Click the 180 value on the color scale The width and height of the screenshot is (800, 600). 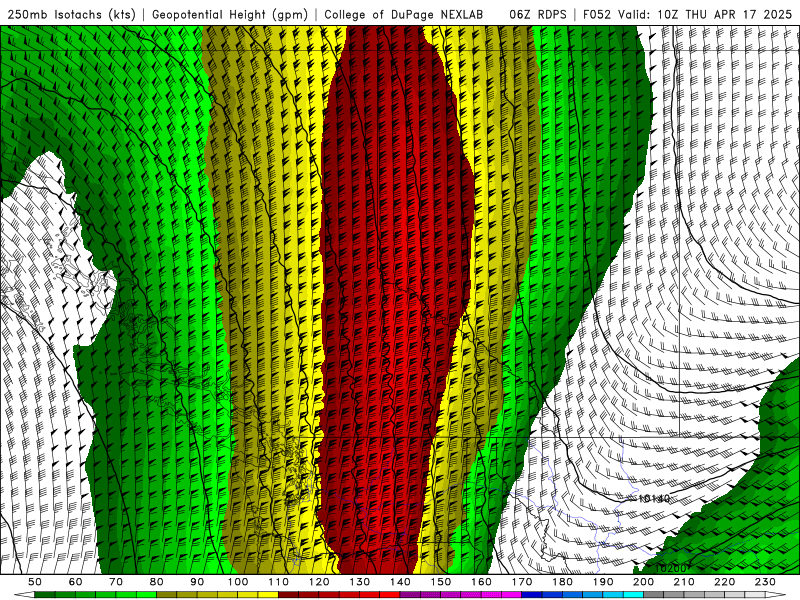[x=563, y=582]
